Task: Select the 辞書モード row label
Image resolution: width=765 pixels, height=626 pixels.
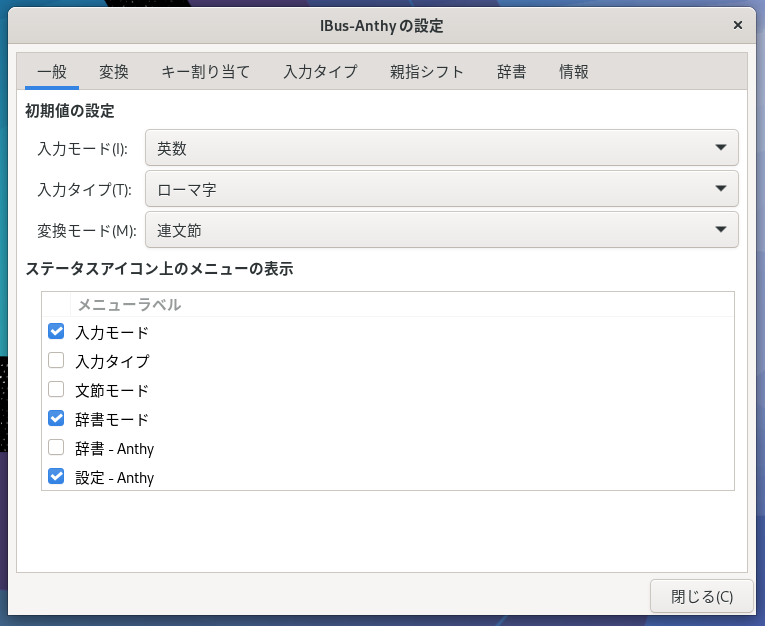Action: click(112, 420)
